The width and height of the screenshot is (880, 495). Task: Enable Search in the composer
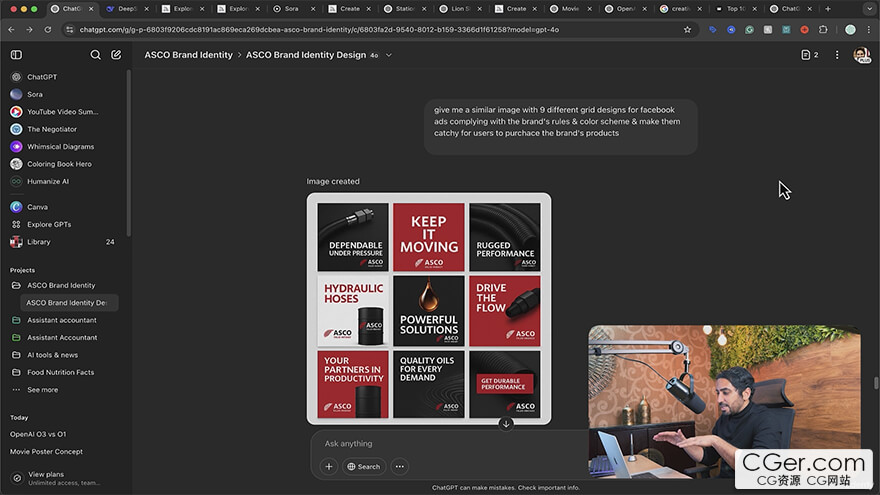[364, 466]
